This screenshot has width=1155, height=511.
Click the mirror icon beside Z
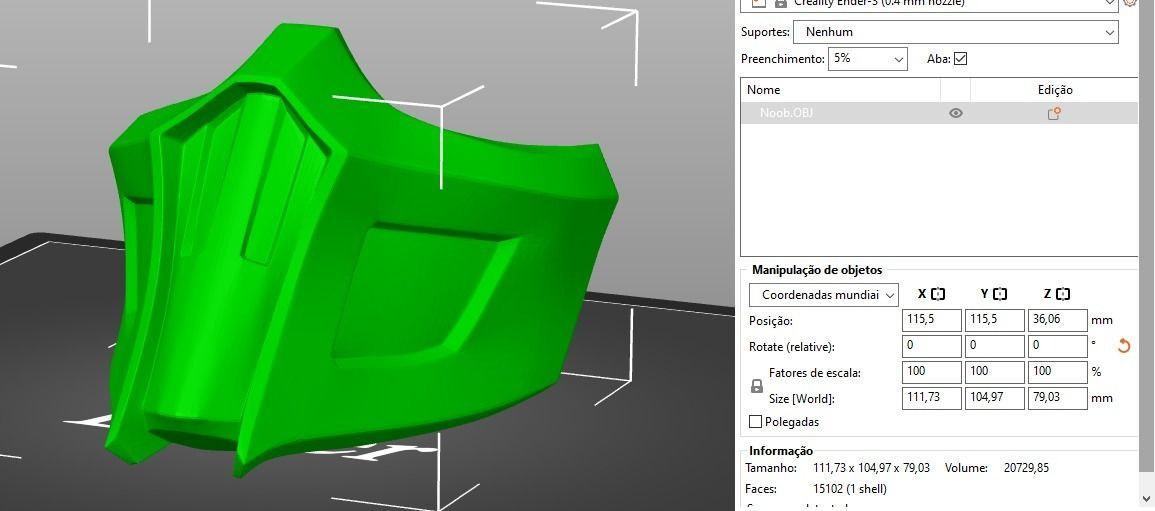(1062, 294)
